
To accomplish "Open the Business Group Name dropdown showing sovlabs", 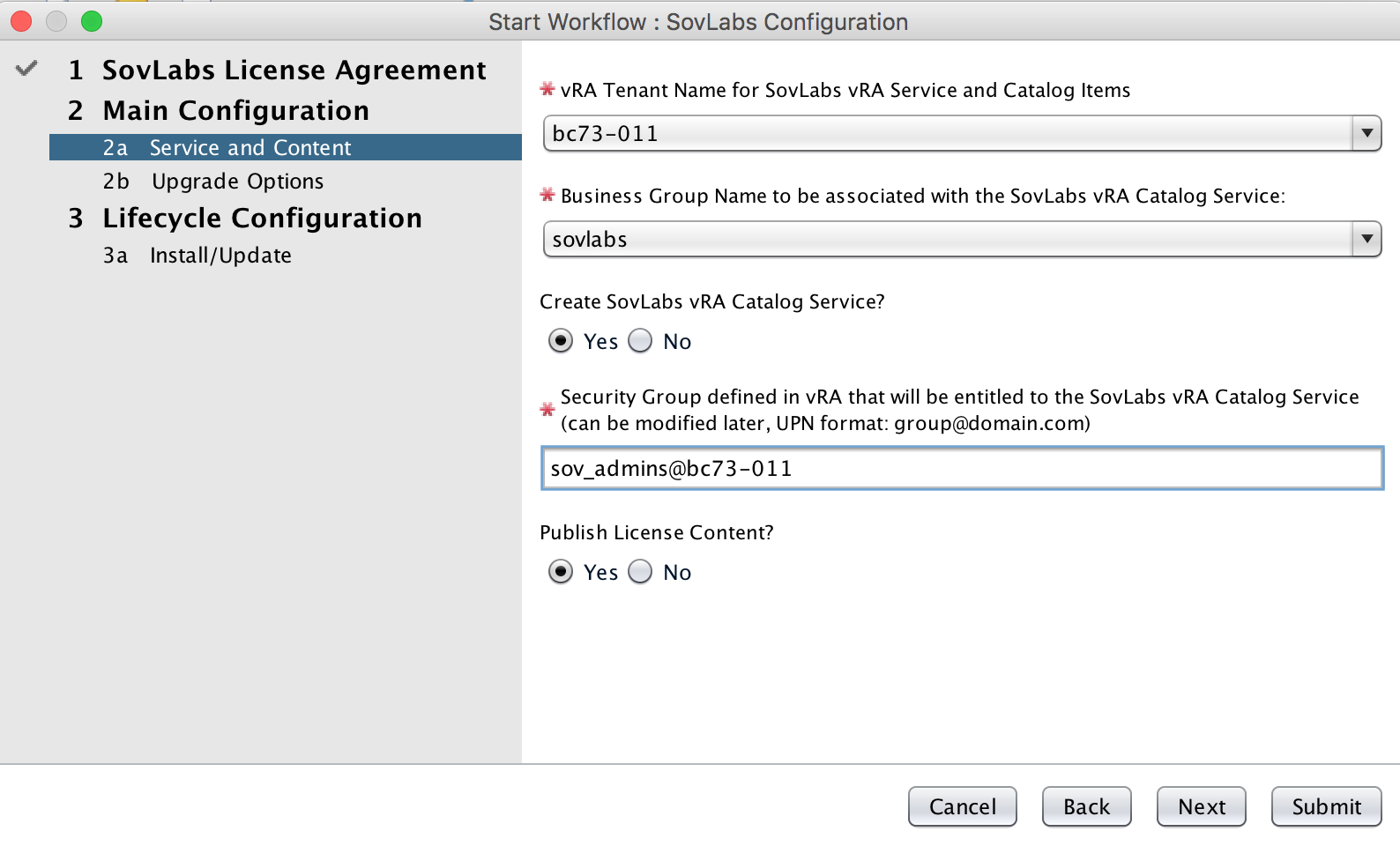I will click(963, 239).
